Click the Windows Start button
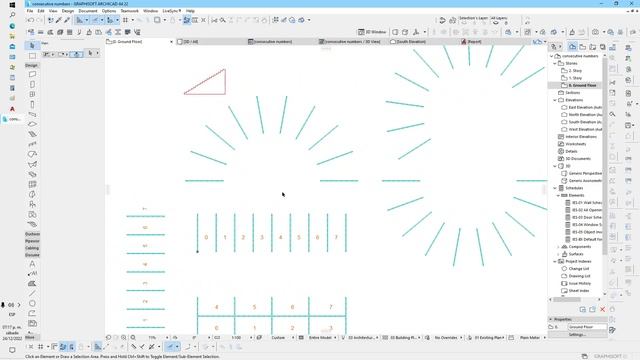This screenshot has height=360, width=640. 12,5
